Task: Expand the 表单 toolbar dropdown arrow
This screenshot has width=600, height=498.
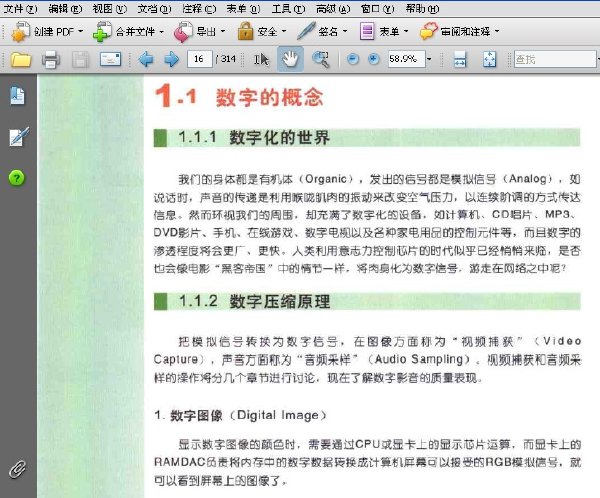Action: click(x=406, y=31)
